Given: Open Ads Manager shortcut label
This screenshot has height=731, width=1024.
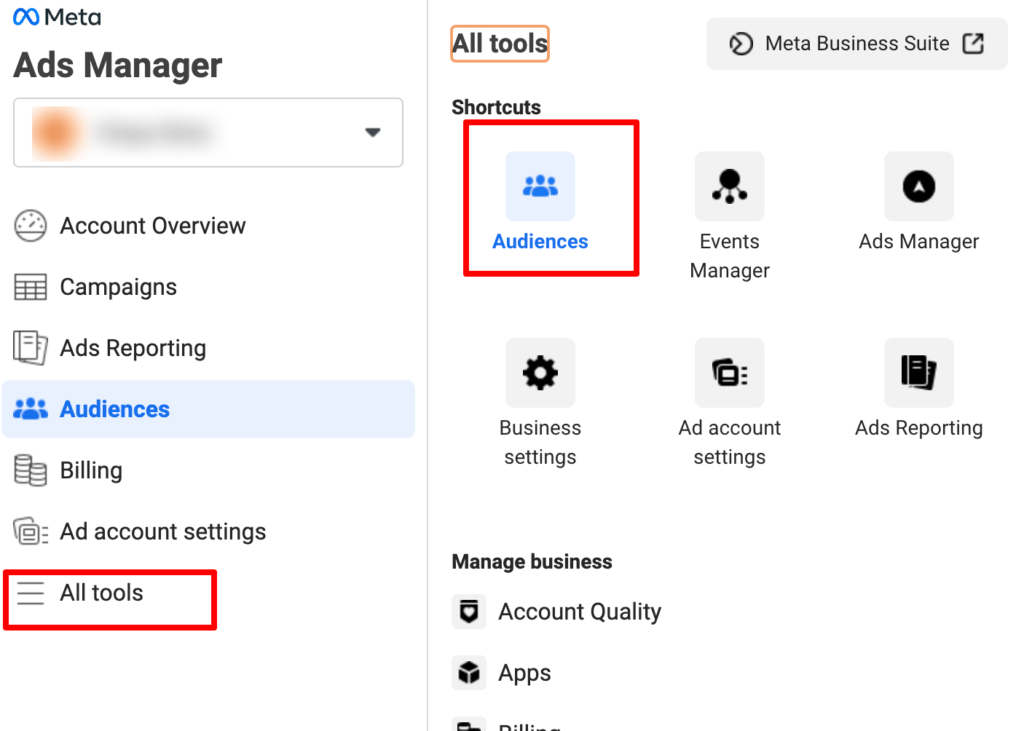Looking at the screenshot, I should tap(919, 242).
